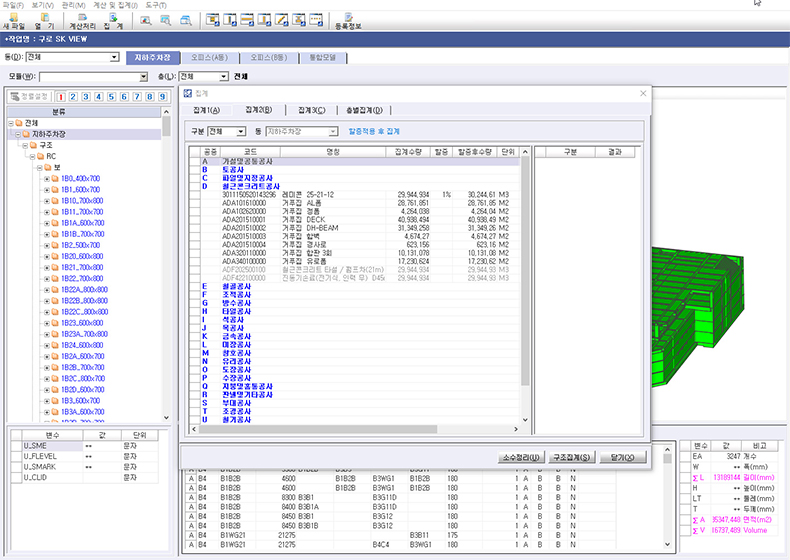Screen dimensions: 790x560
Task: Toggle tree level 6 button
Action: [124, 97]
